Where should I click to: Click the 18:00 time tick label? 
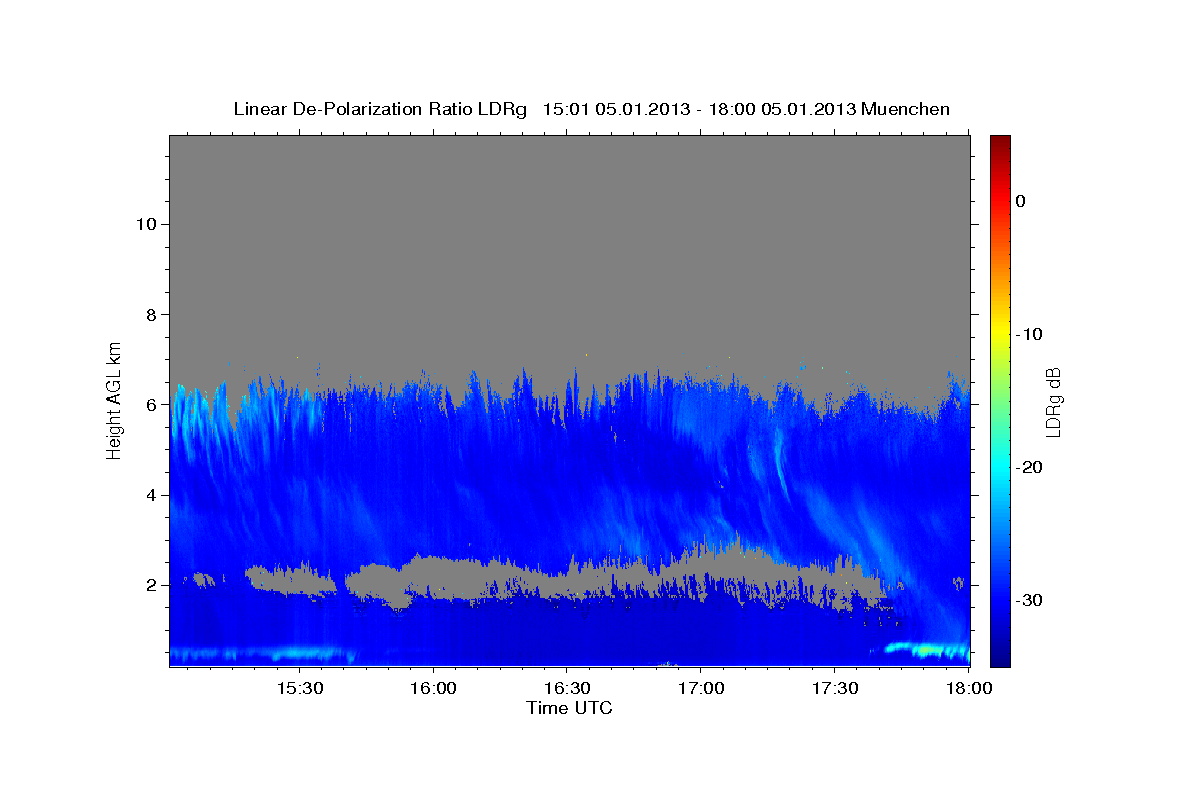tap(968, 689)
